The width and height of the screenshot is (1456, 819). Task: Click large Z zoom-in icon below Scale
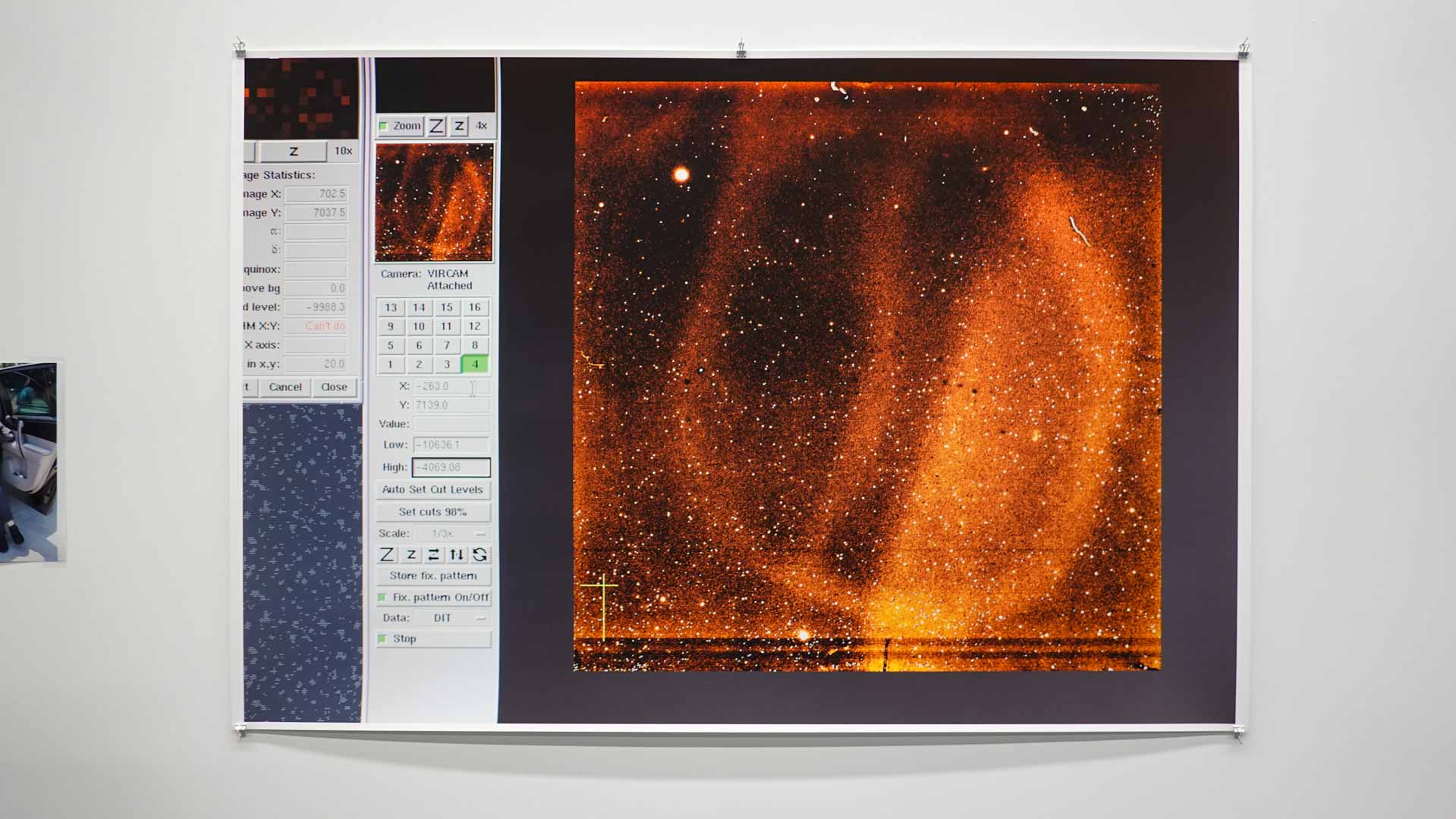[x=387, y=555]
